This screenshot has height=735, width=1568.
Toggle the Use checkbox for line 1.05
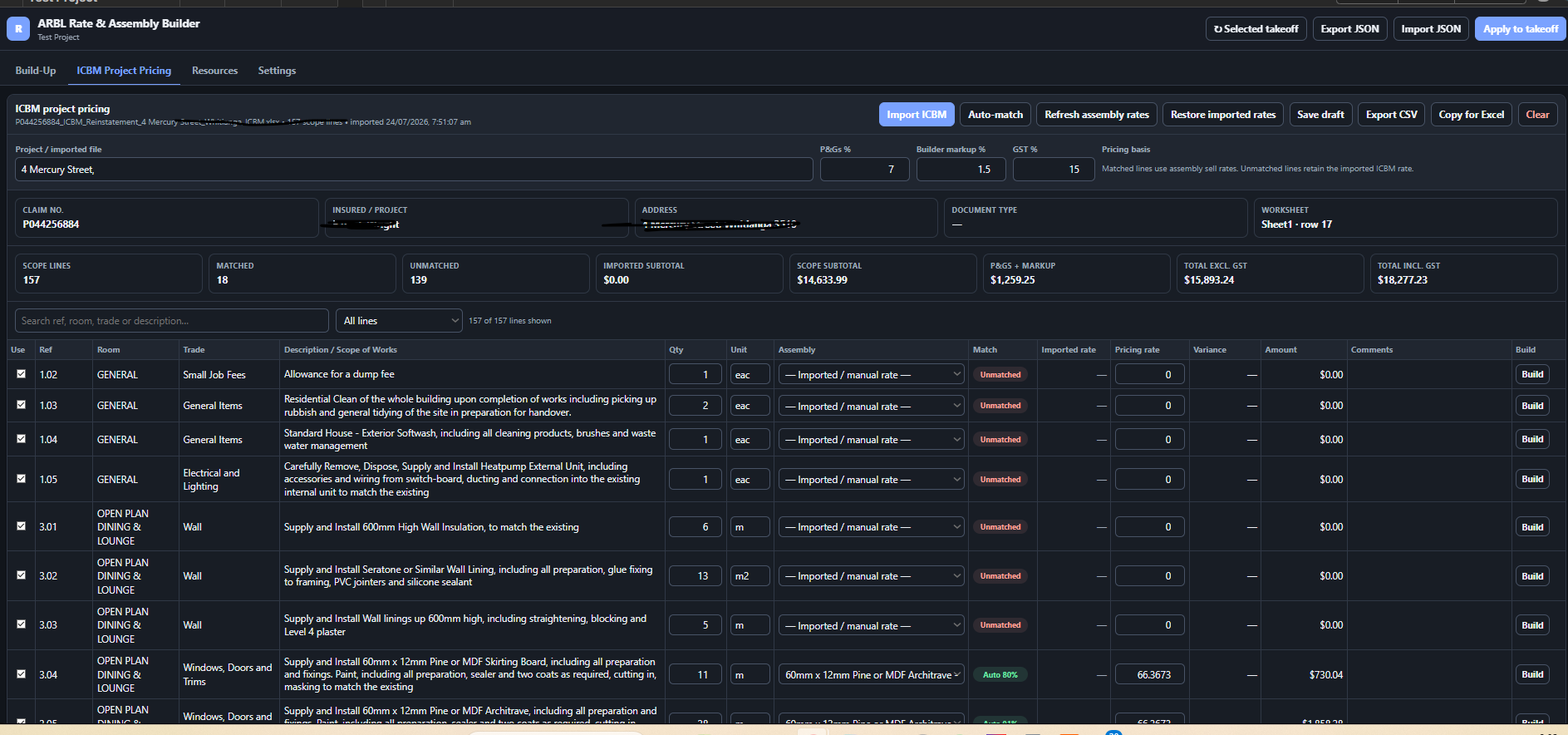pyautogui.click(x=22, y=479)
